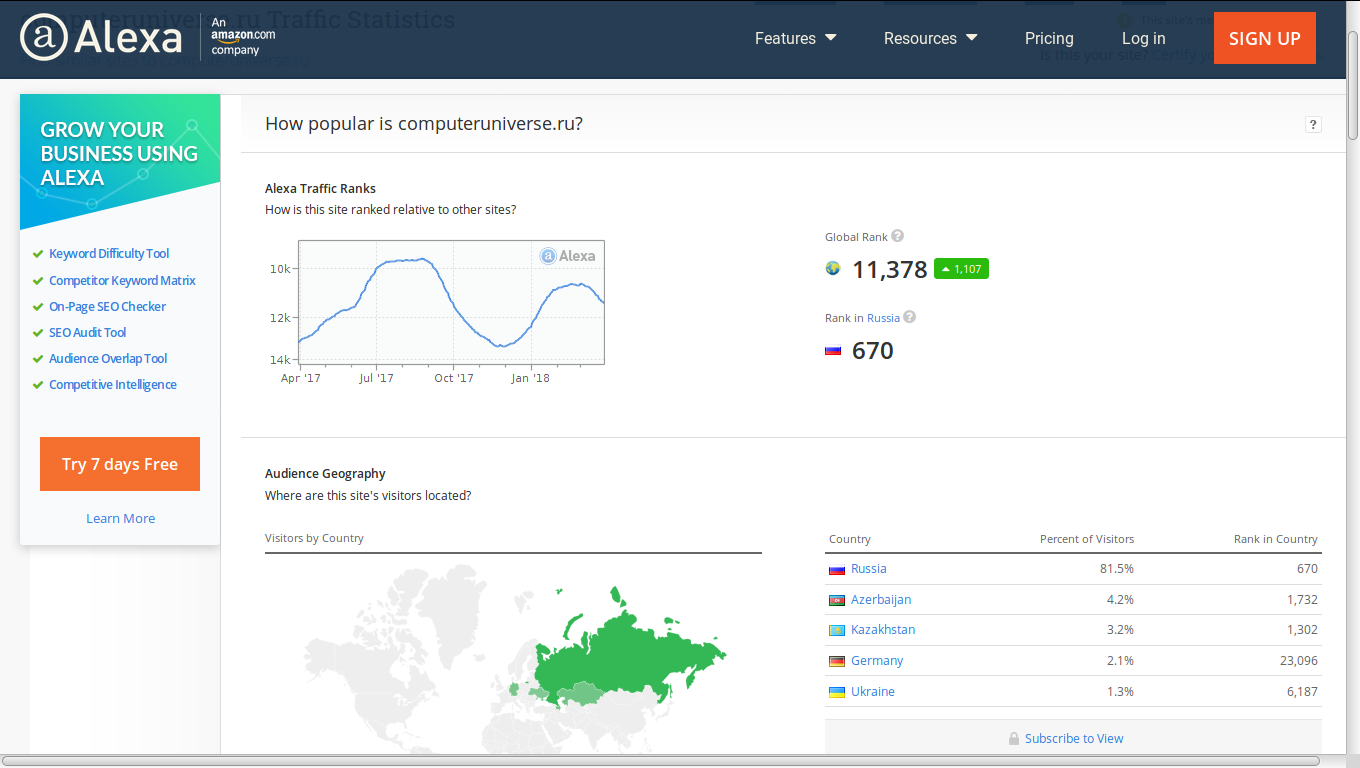Click the help icon beside Global Rank
Screen dimensions: 1360x768
tap(897, 236)
